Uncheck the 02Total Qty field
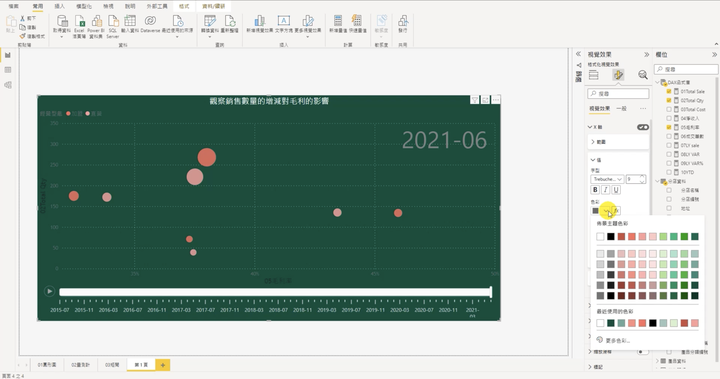The width and height of the screenshot is (720, 379). pos(669,100)
